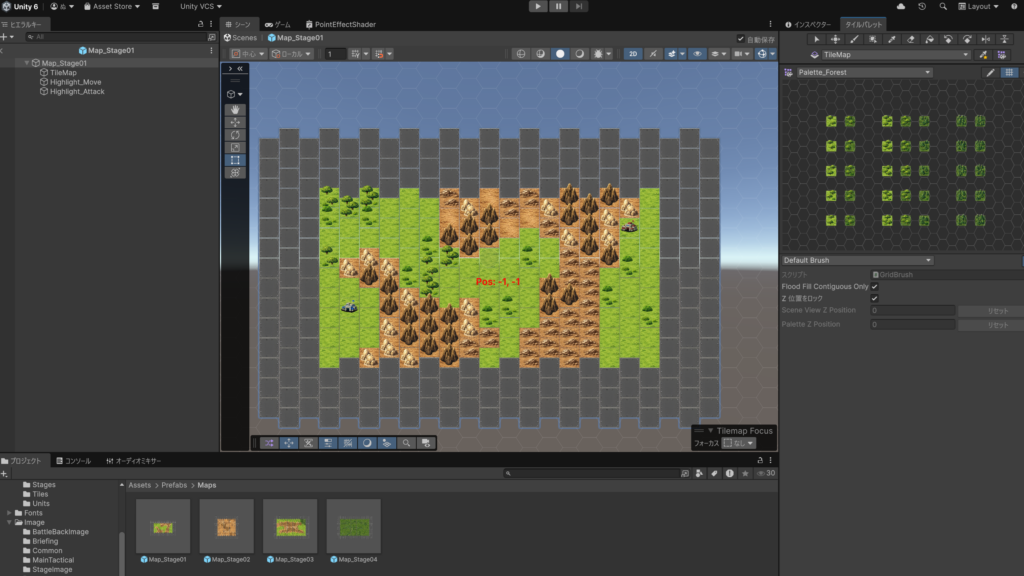This screenshot has width=1024, height=576.
Task: Select the paintbrush tool in Tile Palette
Action: (854, 39)
